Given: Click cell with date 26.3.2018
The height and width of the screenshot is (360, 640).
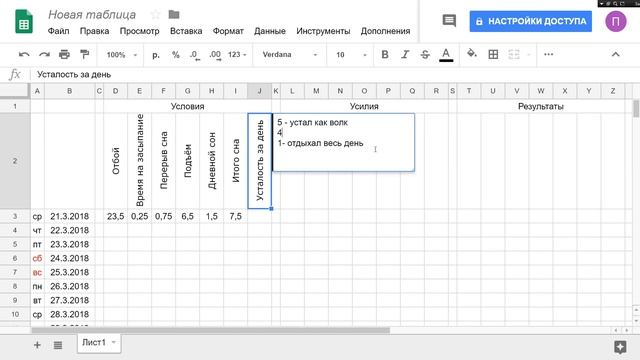Looking at the screenshot, I should [x=69, y=286].
